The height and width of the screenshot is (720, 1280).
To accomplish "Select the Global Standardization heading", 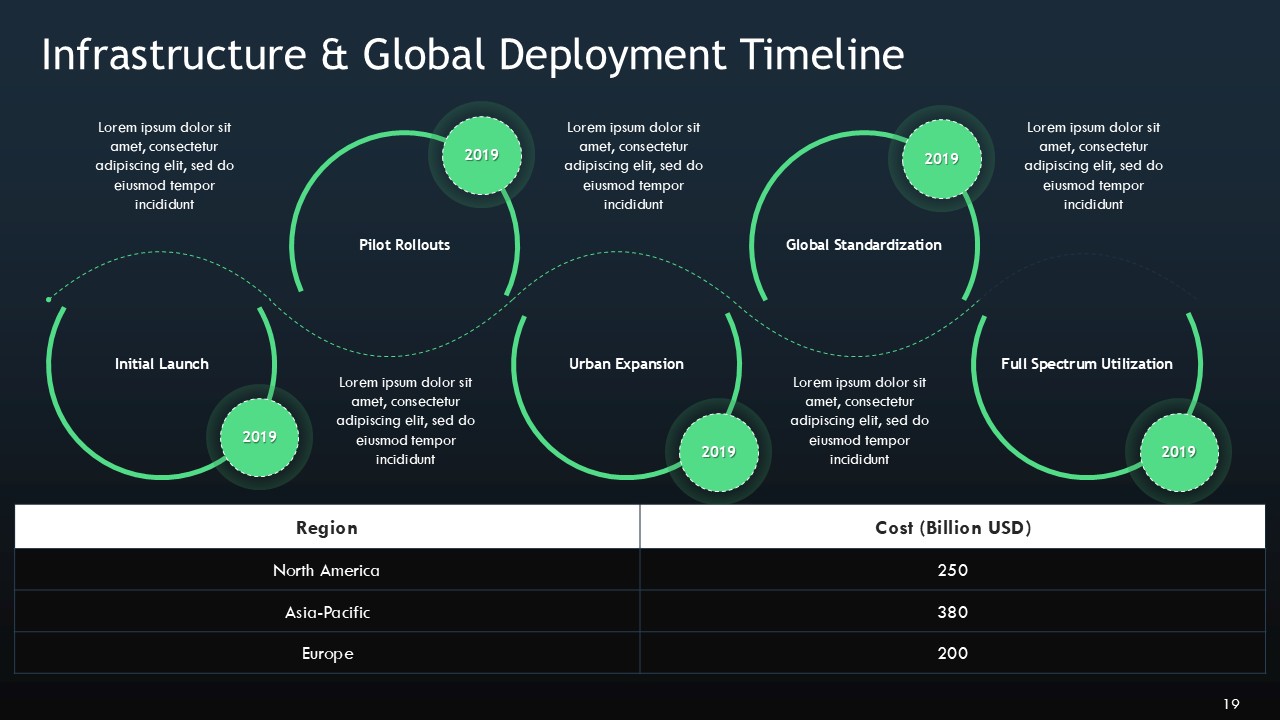I will 864,244.
